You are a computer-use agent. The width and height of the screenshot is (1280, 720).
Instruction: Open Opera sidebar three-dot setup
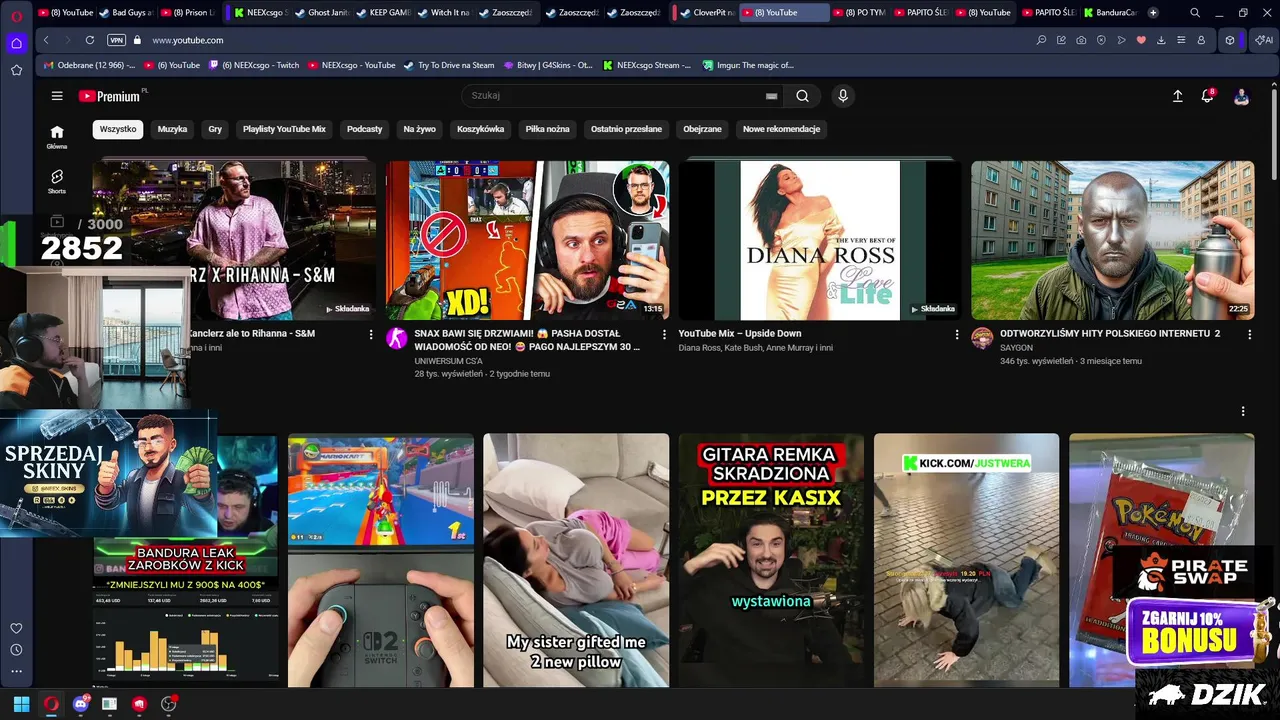pyautogui.click(x=16, y=671)
